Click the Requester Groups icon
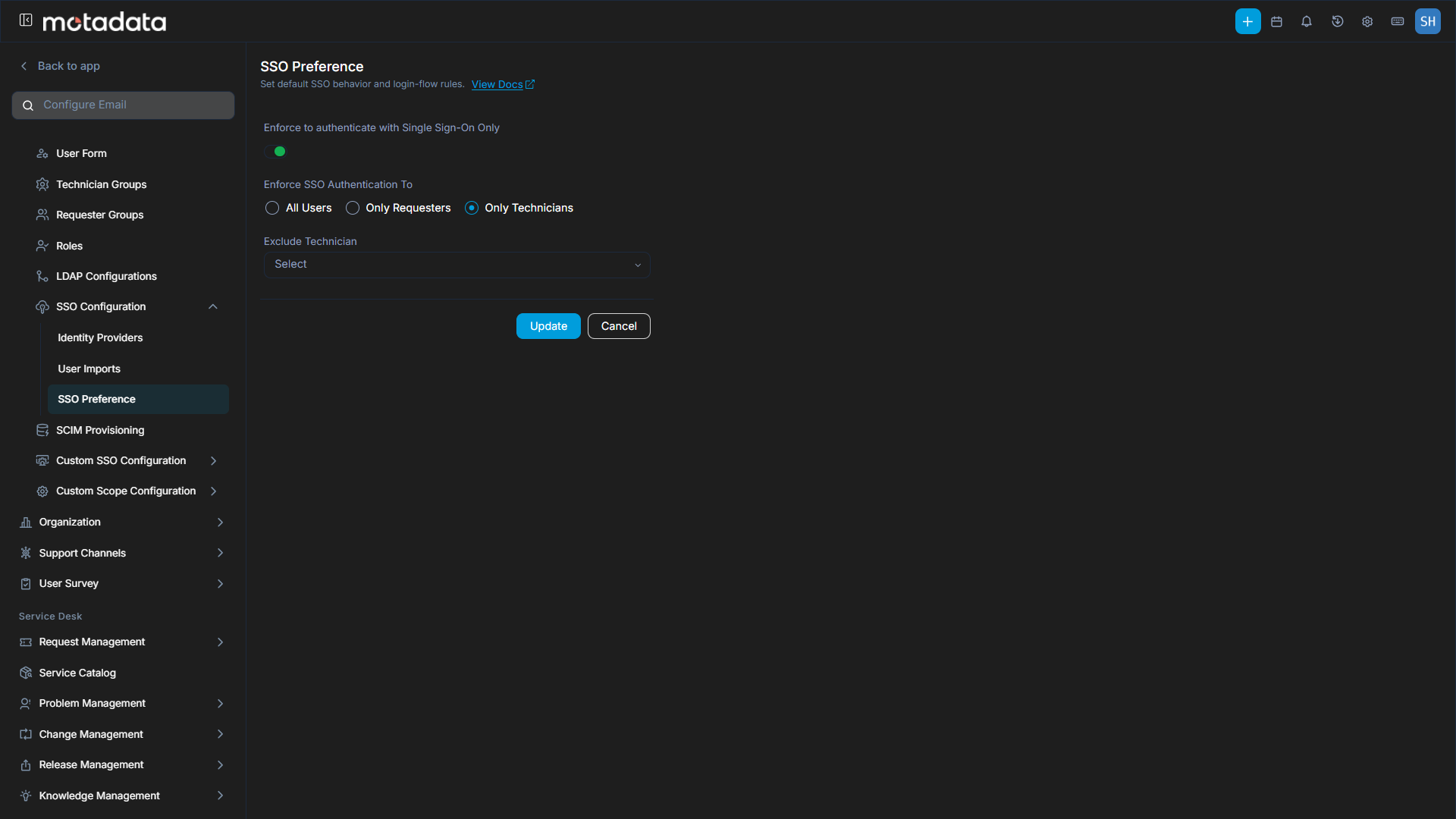 [42, 215]
